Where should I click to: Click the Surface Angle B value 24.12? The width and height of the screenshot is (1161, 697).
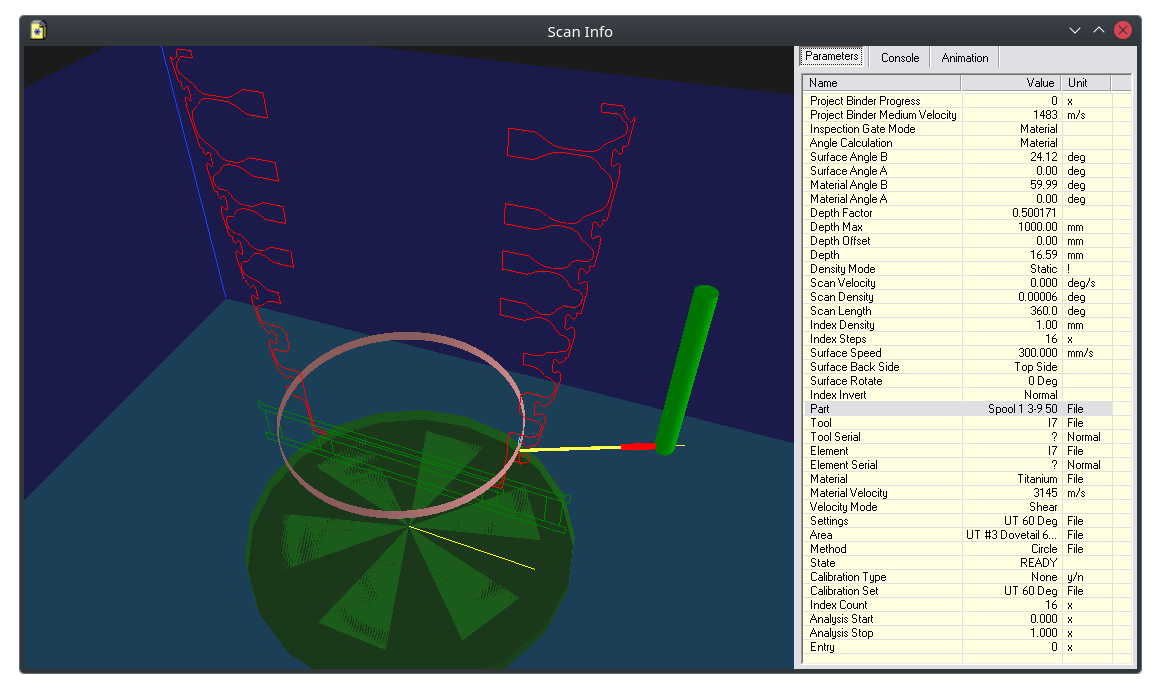1044,157
